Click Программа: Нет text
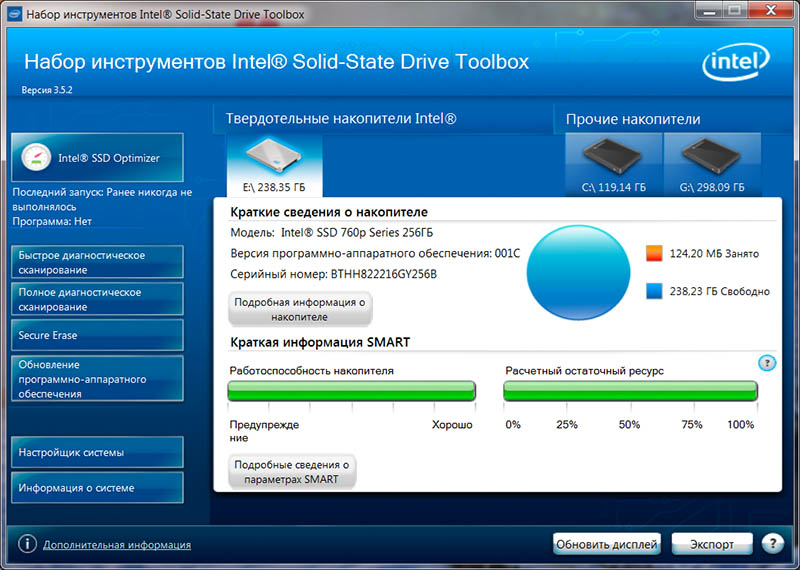Viewport: 800px width, 570px height. point(52,221)
